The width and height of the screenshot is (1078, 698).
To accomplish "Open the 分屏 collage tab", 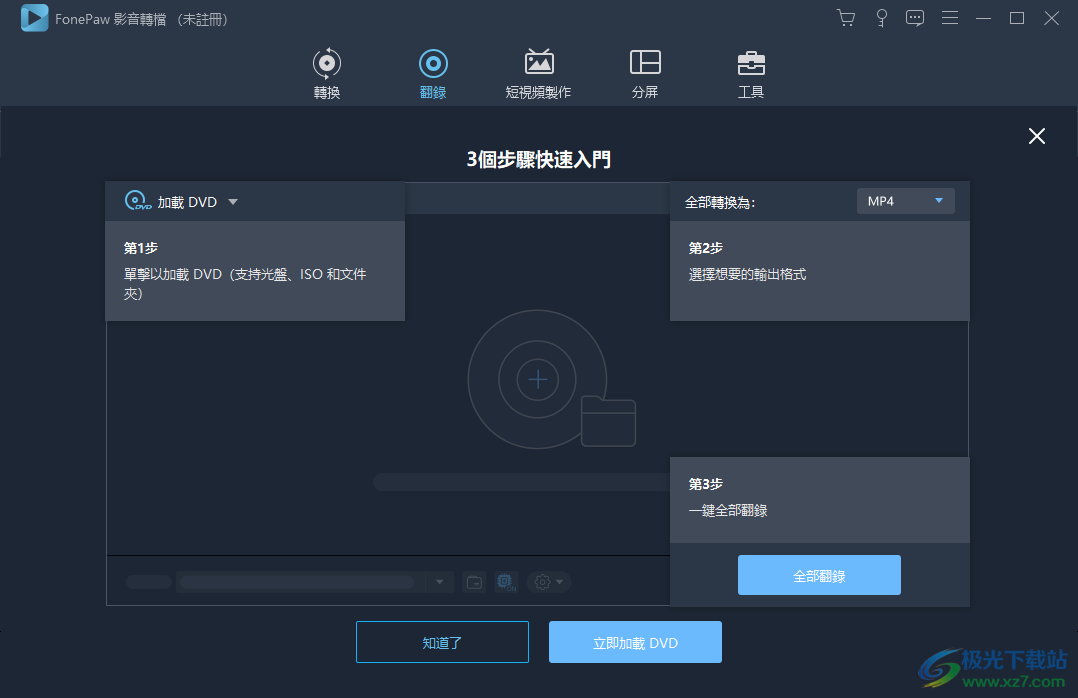I will (645, 73).
